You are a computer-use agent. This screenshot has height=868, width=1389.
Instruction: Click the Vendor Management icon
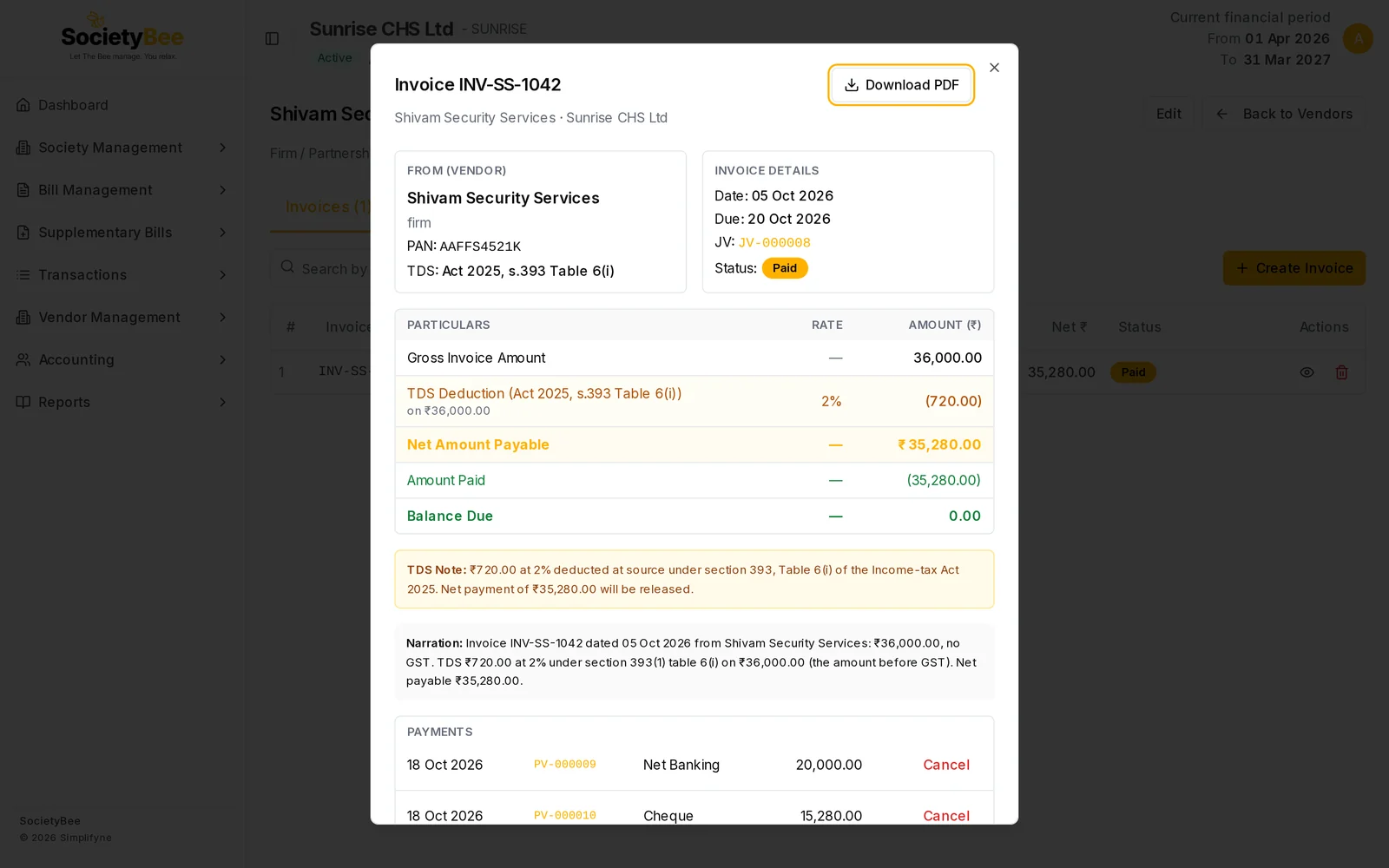(x=23, y=318)
